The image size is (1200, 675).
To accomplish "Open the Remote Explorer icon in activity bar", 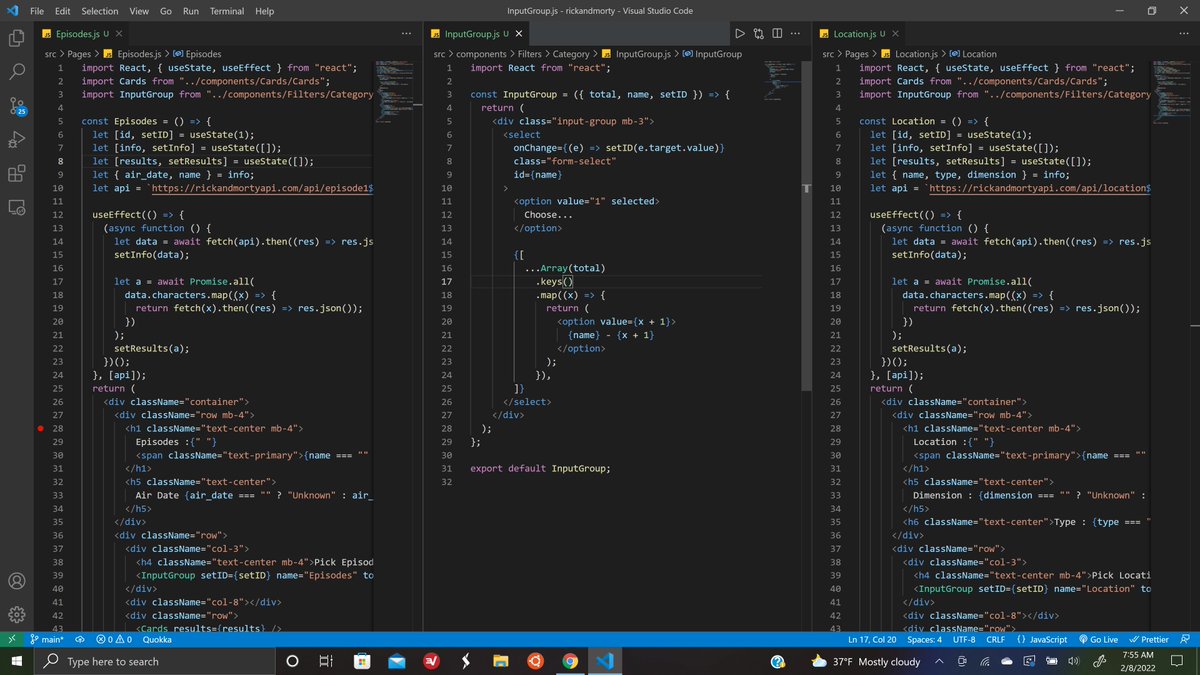I will click(16, 207).
